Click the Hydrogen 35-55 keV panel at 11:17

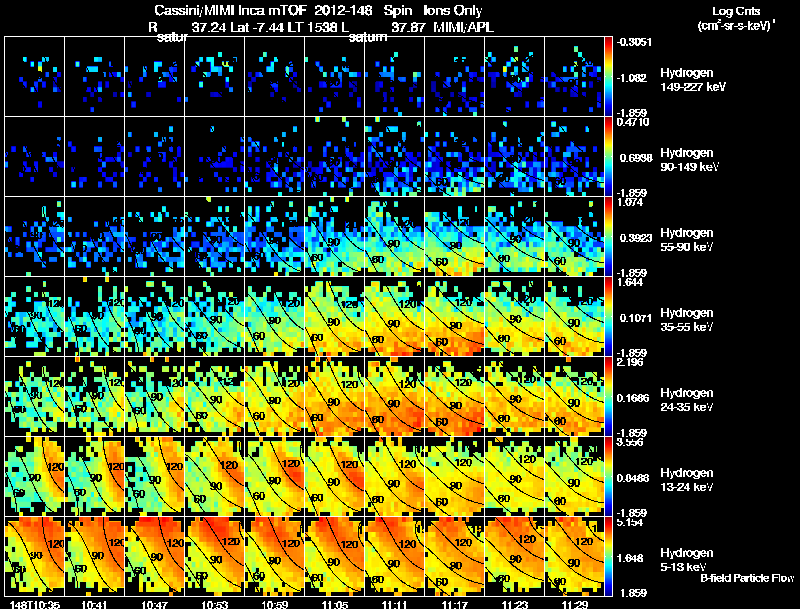pyautogui.click(x=455, y=316)
